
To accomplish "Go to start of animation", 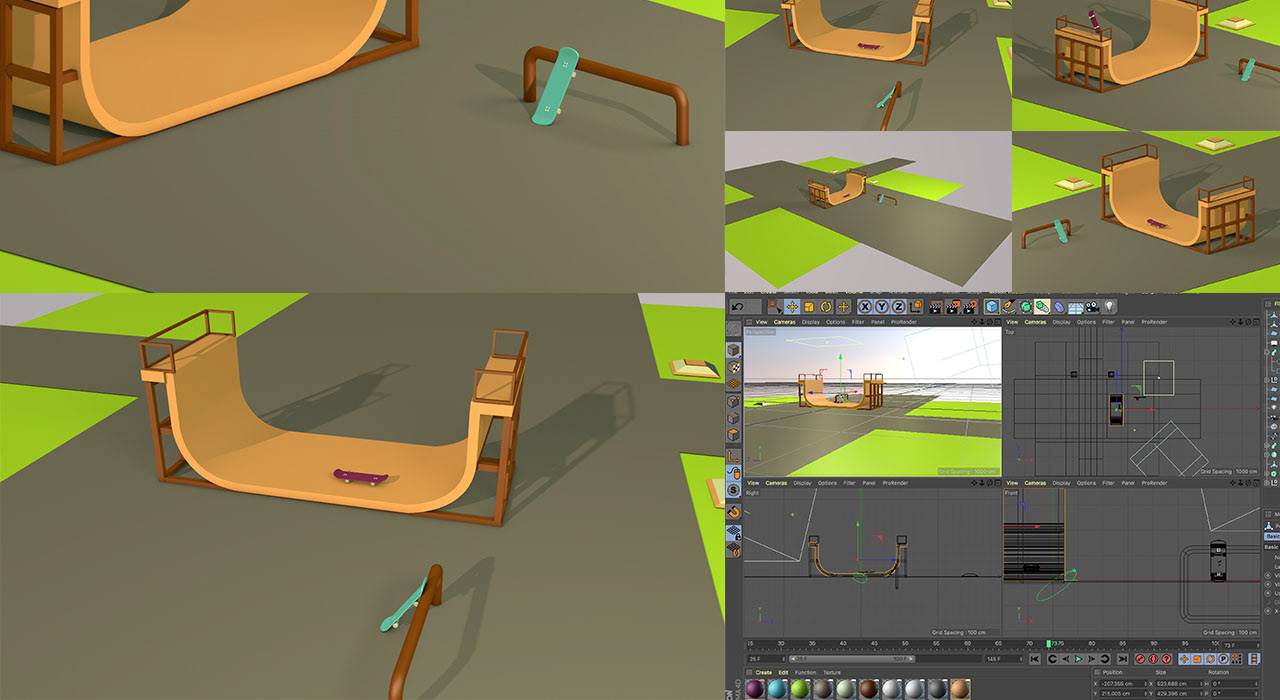I will tap(1035, 659).
